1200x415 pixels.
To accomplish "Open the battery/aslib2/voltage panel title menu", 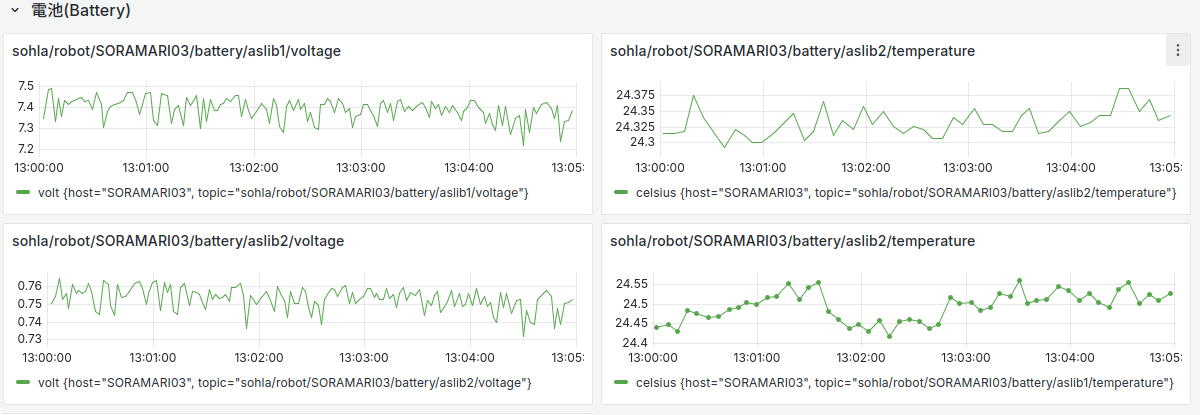I will tap(178, 241).
